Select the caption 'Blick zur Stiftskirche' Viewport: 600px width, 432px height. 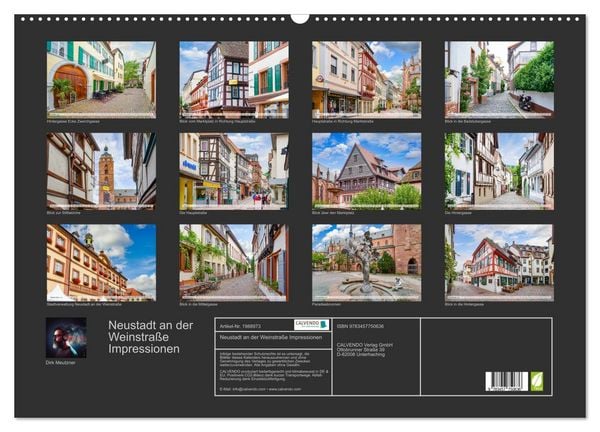click(x=64, y=213)
